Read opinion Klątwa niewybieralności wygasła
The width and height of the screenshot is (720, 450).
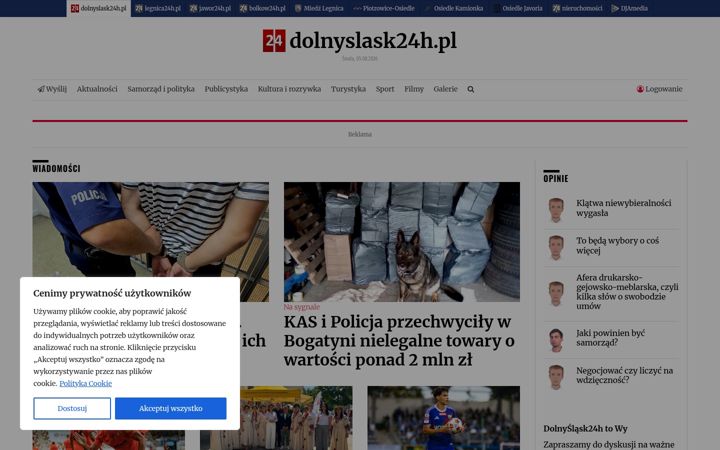point(624,208)
